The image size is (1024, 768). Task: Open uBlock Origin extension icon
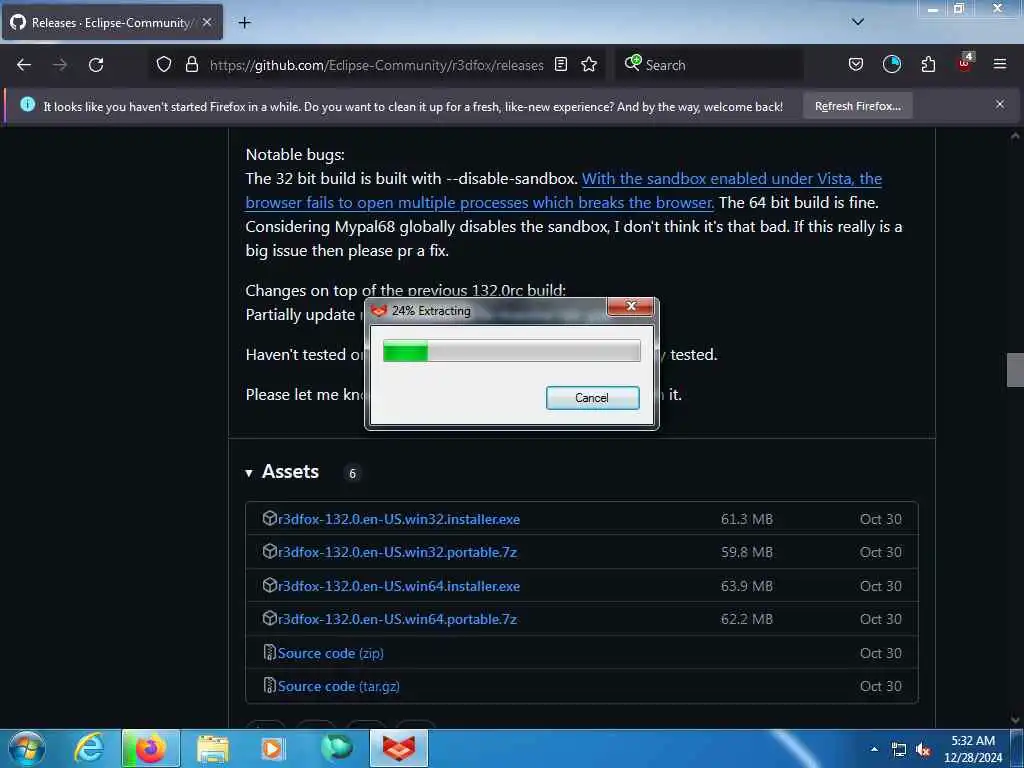(965, 63)
